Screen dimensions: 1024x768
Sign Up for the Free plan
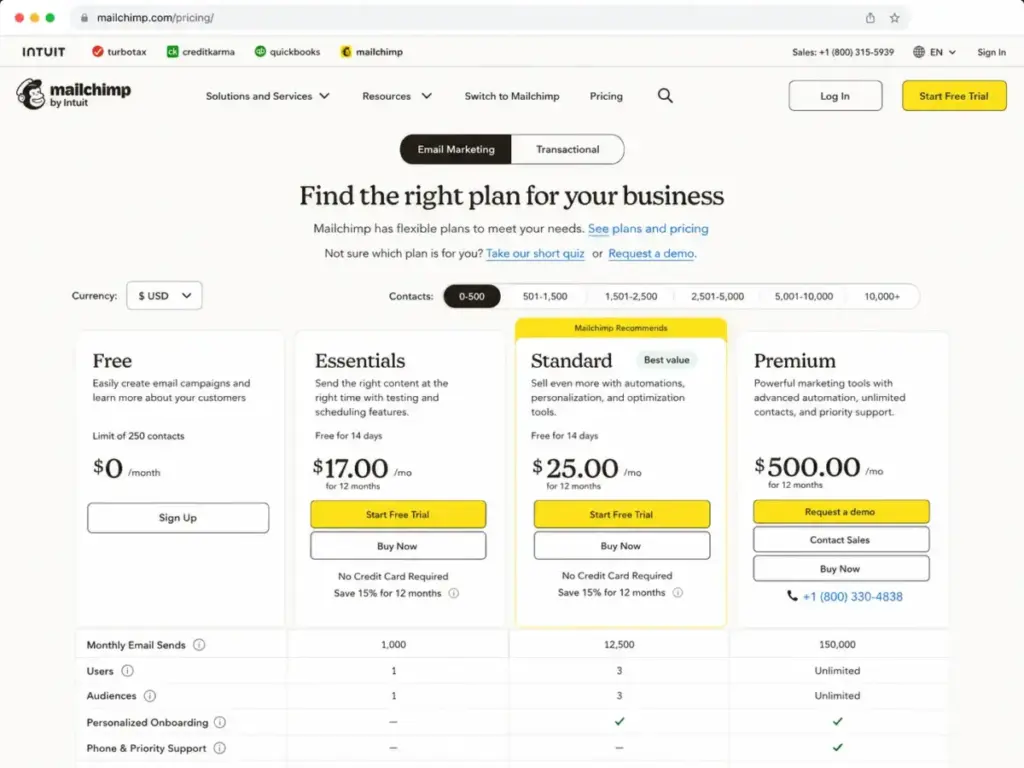click(x=178, y=517)
